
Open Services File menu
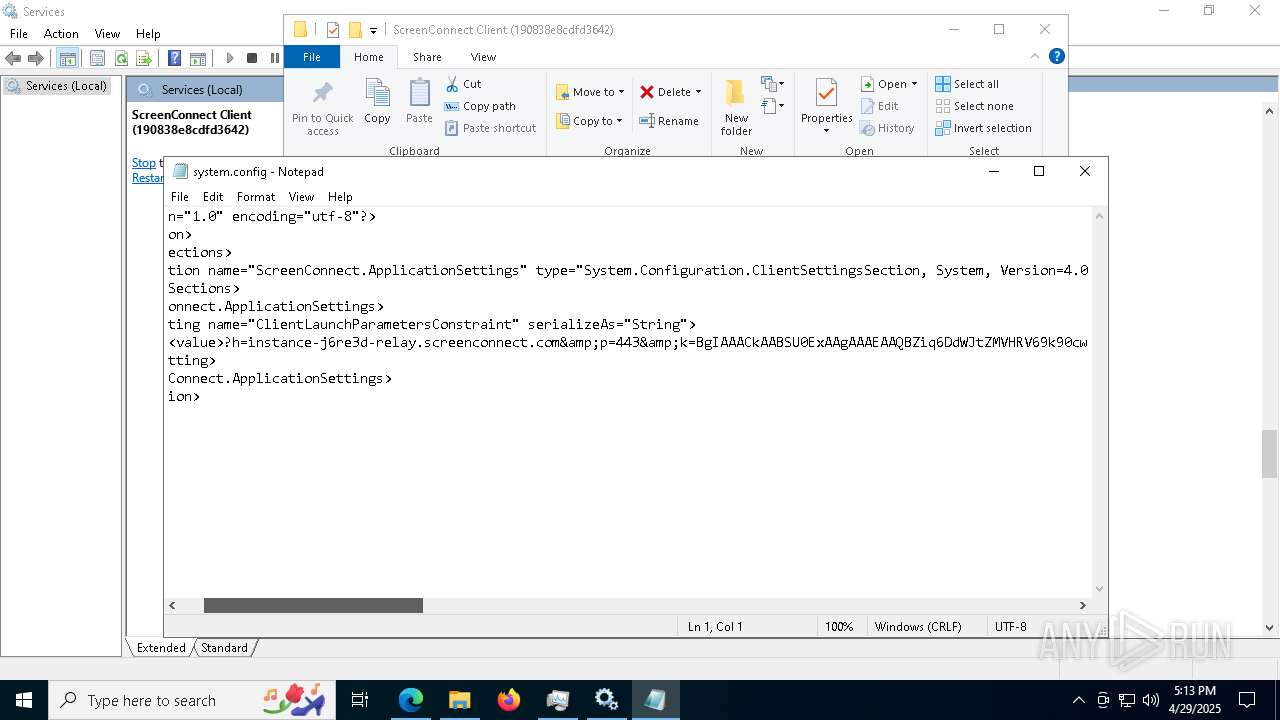[x=19, y=34]
